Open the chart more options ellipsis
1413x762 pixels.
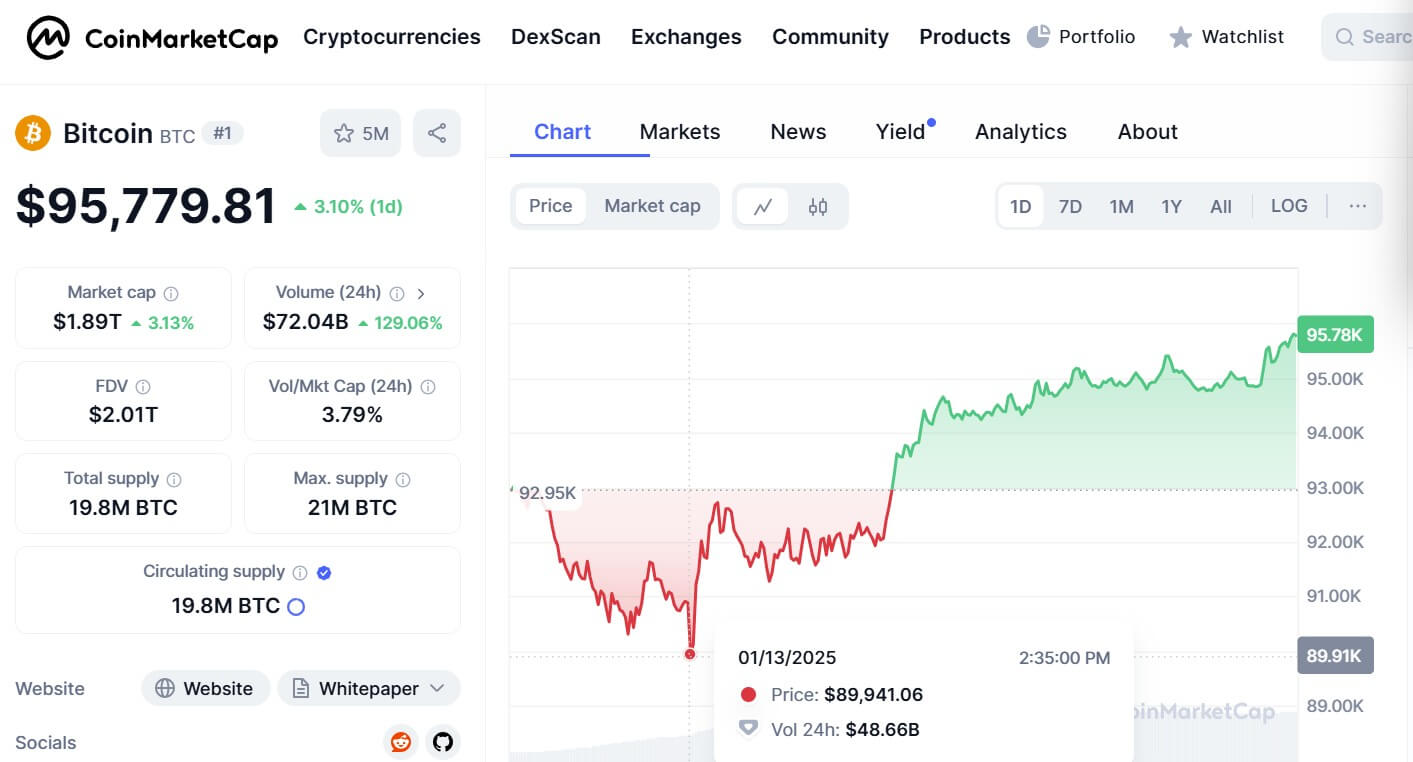click(1357, 206)
